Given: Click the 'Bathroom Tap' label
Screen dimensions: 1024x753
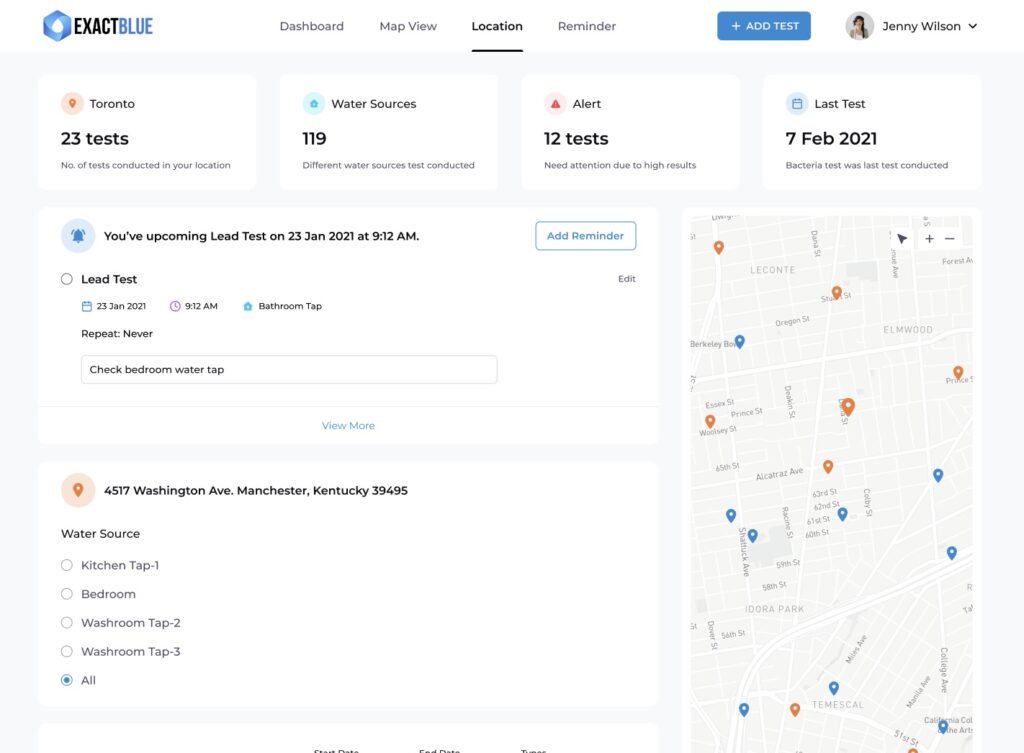Looking at the screenshot, I should pos(290,306).
